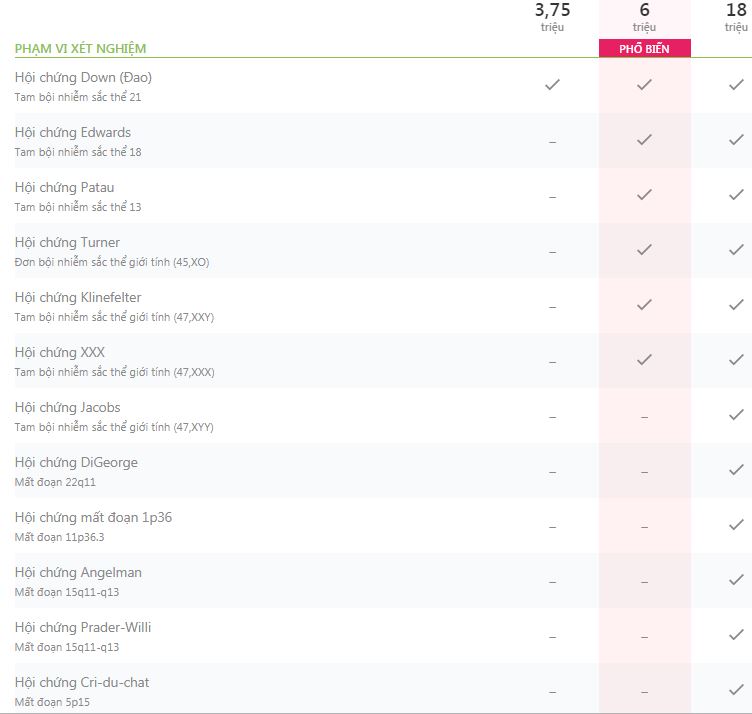Click the Angelman checkmark under 18 triệu

736,580
